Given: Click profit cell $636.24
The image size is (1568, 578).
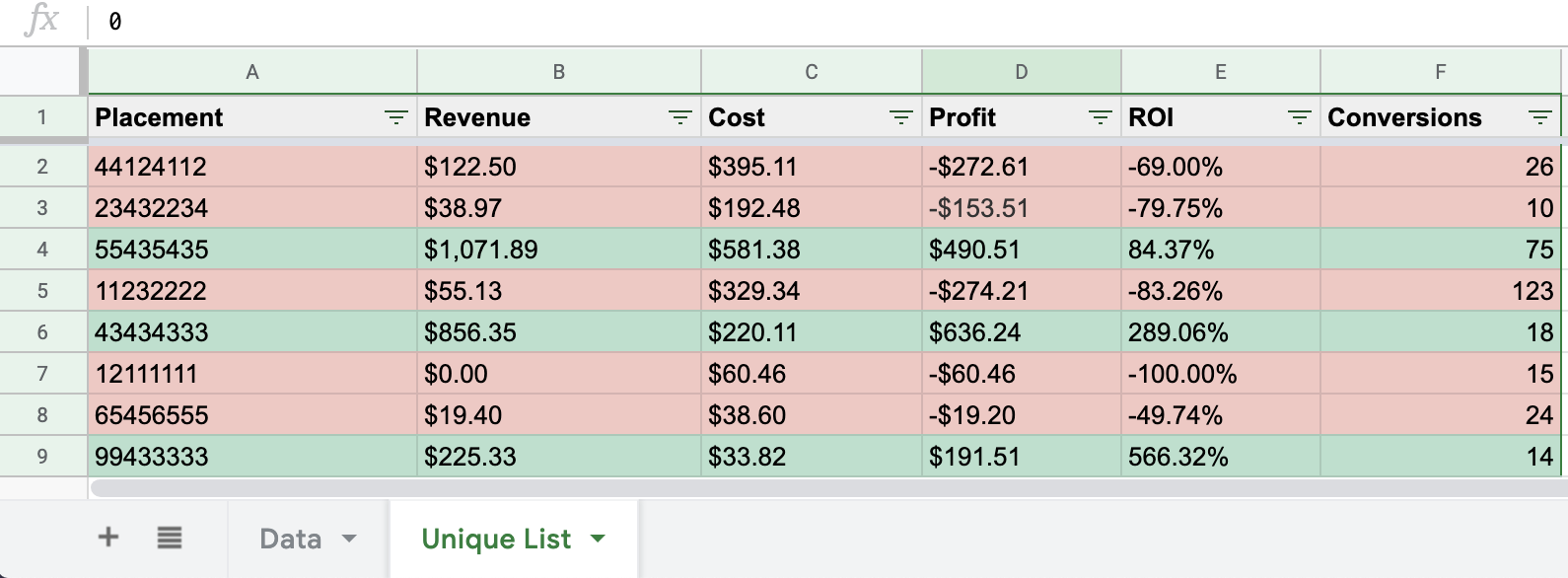Looking at the screenshot, I should click(x=1022, y=332).
